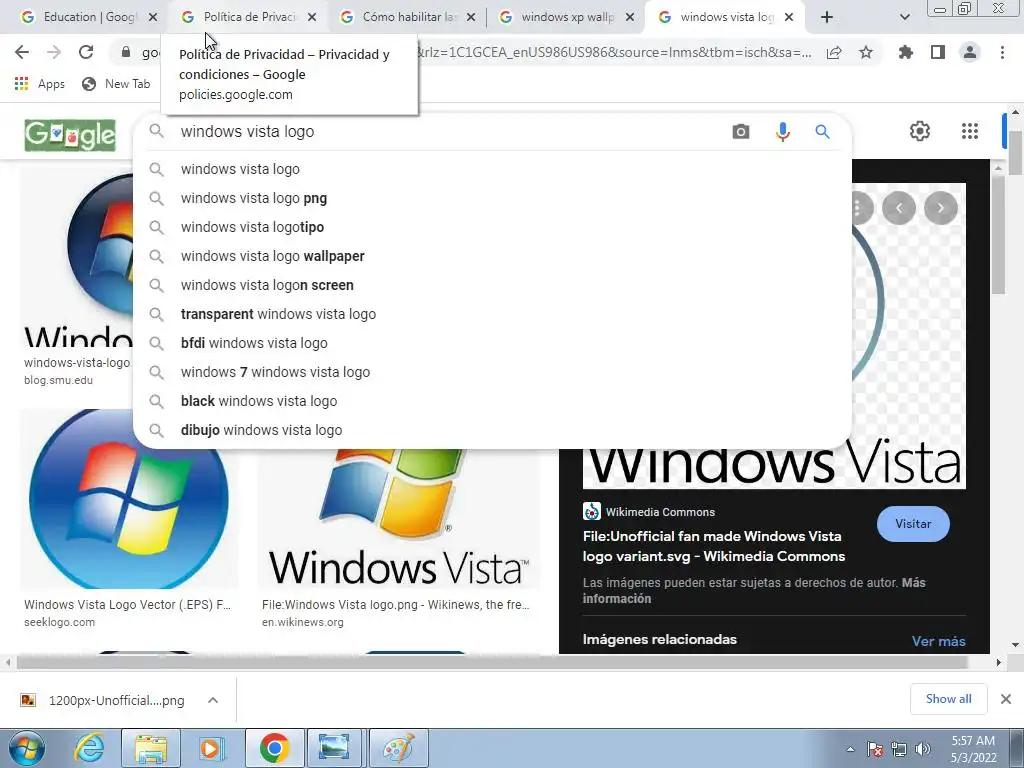Bookmark this page with the star icon

[x=866, y=53]
